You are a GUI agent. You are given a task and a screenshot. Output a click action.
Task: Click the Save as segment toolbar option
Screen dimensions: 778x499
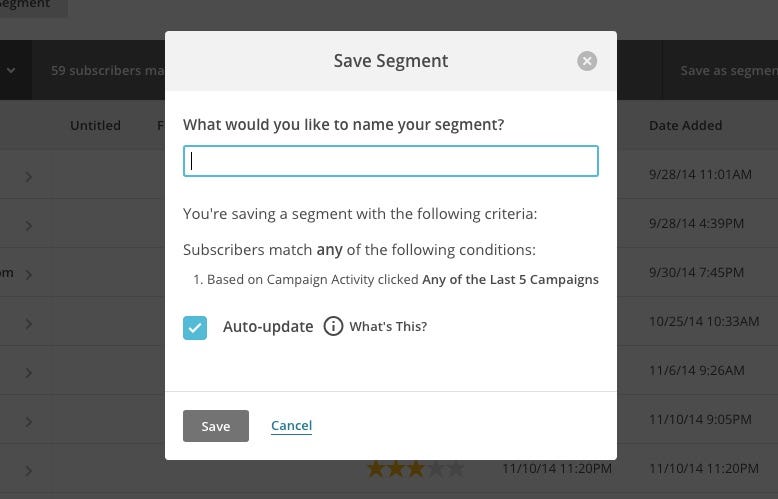(x=728, y=71)
